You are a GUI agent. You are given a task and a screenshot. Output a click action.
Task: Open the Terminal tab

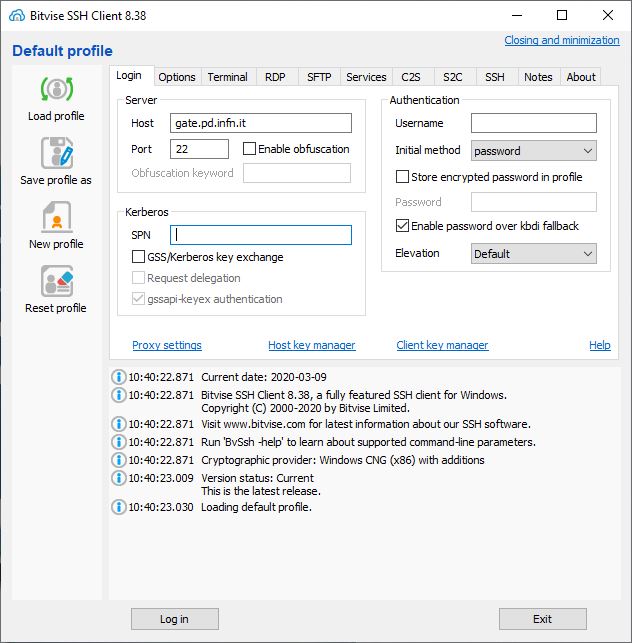point(228,77)
